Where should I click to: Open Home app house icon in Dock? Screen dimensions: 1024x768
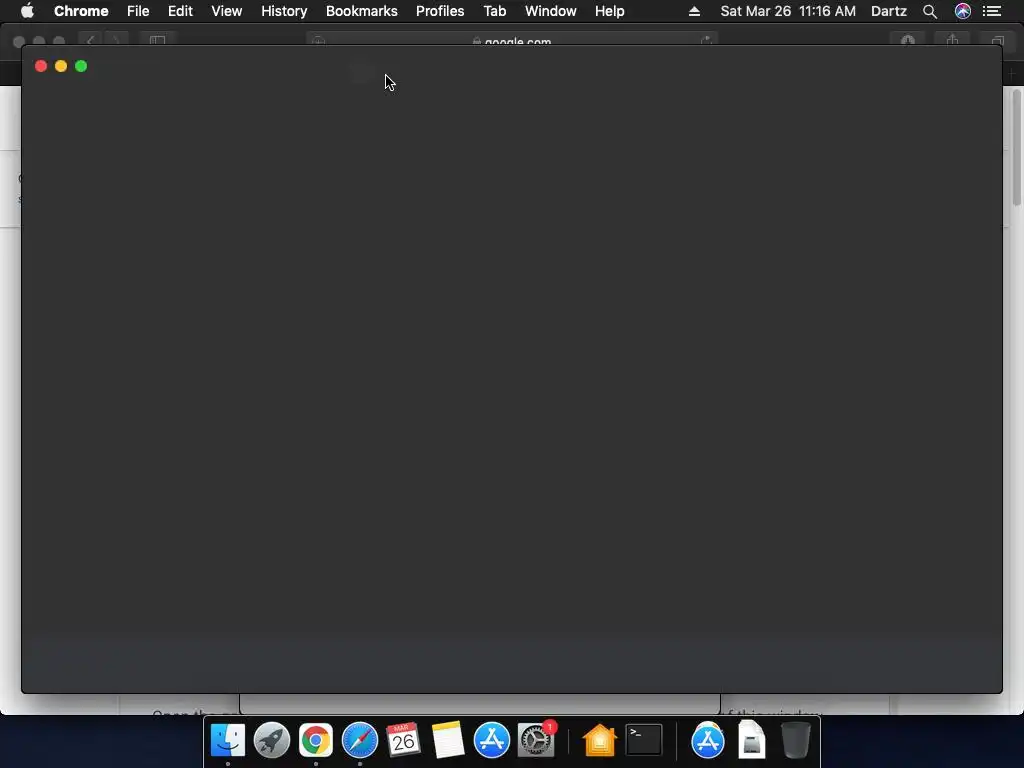coord(600,740)
